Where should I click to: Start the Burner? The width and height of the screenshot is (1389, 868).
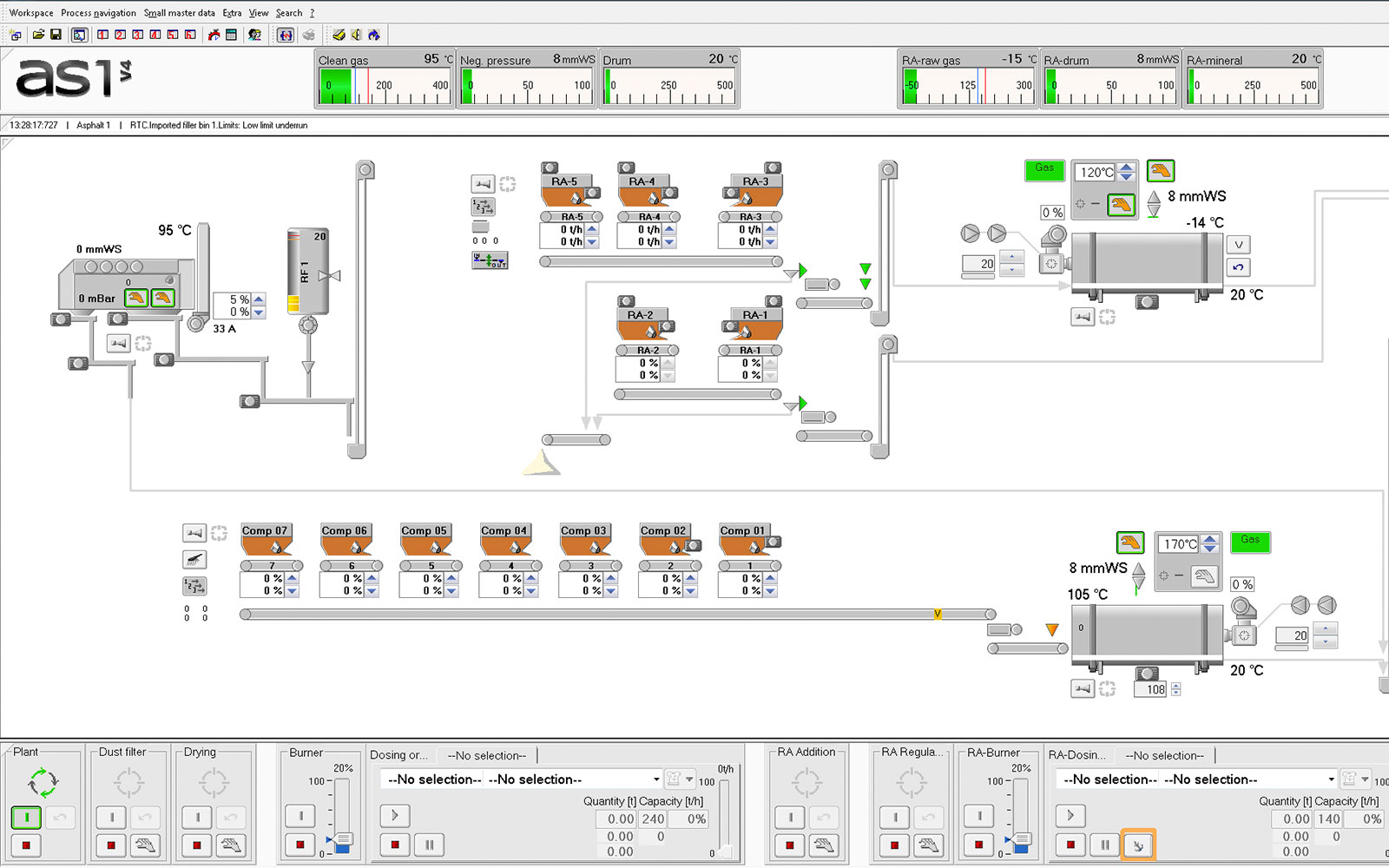(x=300, y=816)
